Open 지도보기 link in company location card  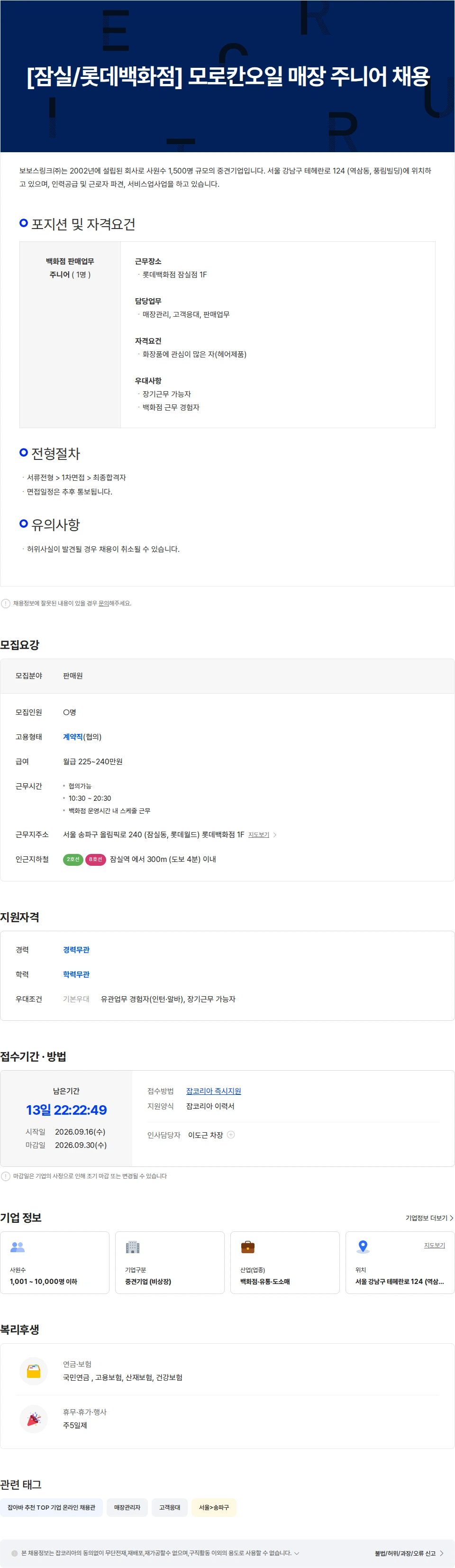(x=434, y=1245)
